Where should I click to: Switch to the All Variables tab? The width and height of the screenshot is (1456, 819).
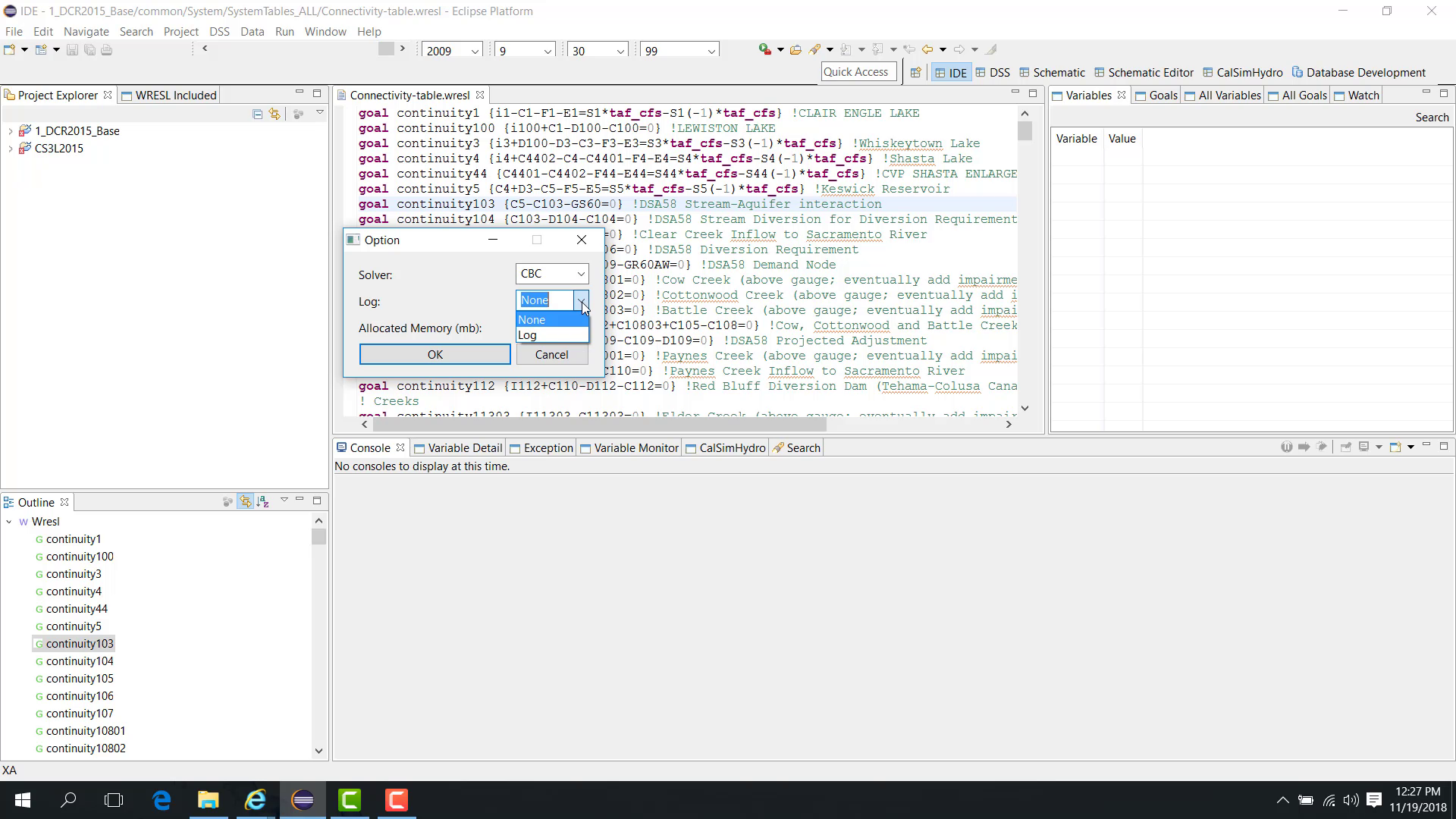[x=1222, y=95]
